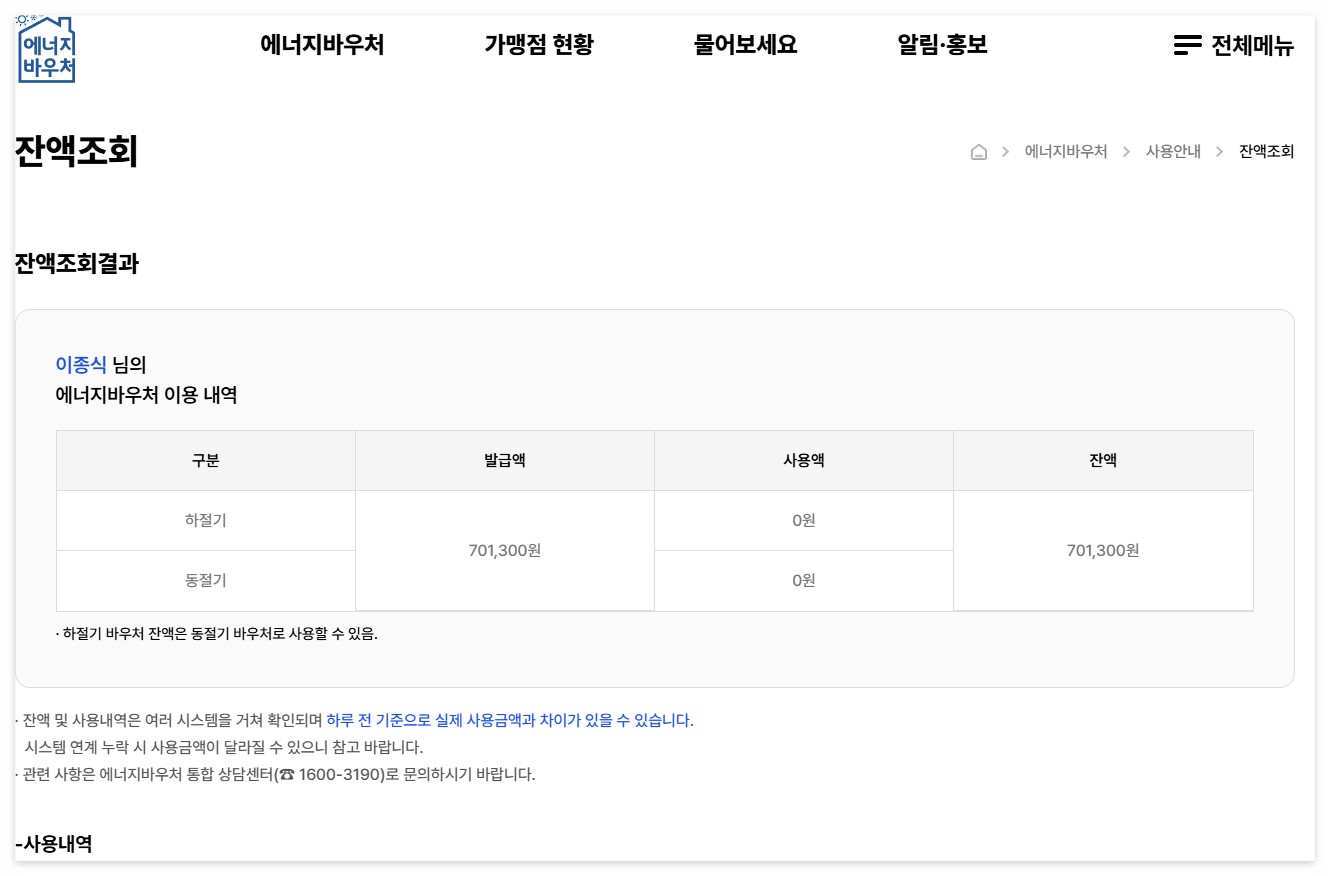Follow the 에너지바우처 breadcrumb link
Viewport: 1330px width, 876px height.
click(x=1066, y=152)
